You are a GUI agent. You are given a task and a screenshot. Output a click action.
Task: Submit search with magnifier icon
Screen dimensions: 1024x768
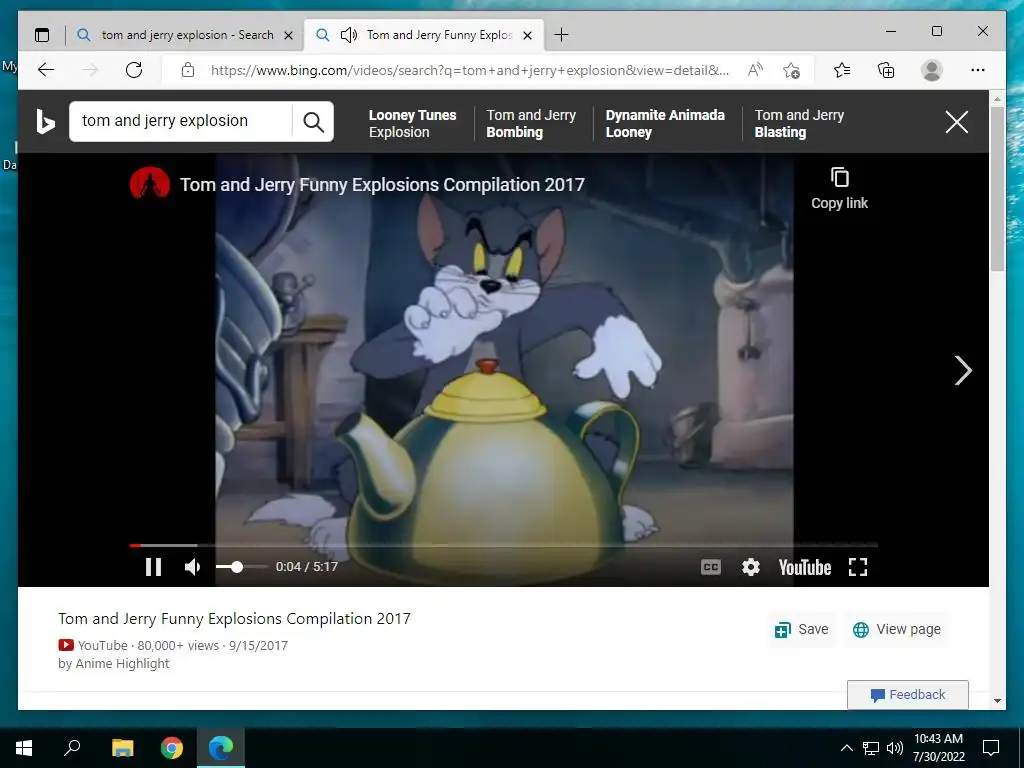pos(313,121)
